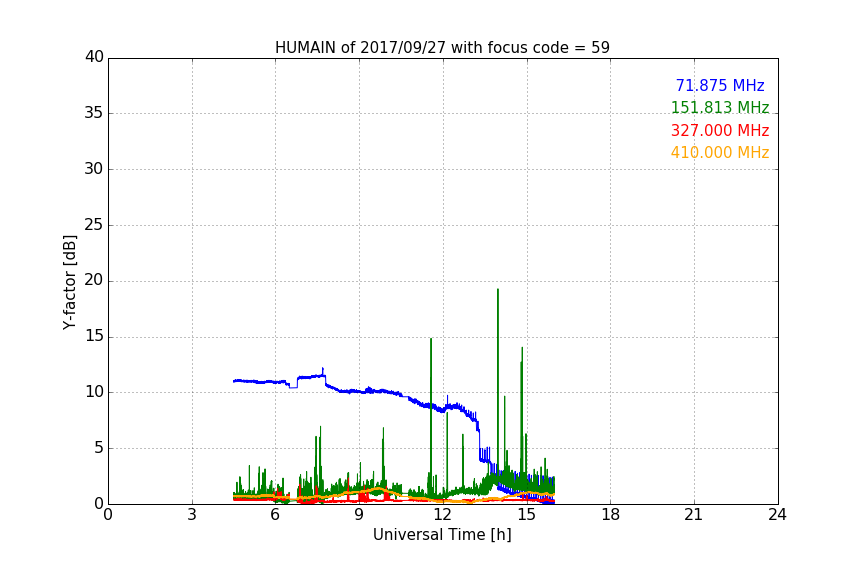864x576 pixels.
Task: Click y-axis tick label 10
Action: tap(94, 392)
